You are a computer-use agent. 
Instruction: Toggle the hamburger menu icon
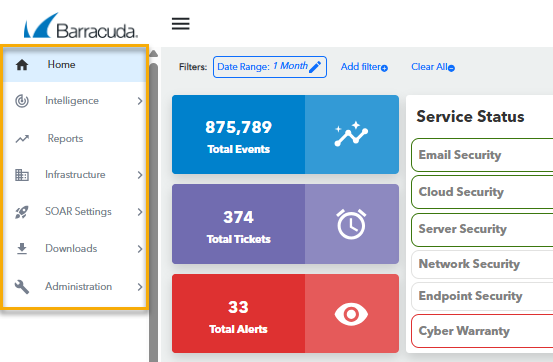(181, 24)
